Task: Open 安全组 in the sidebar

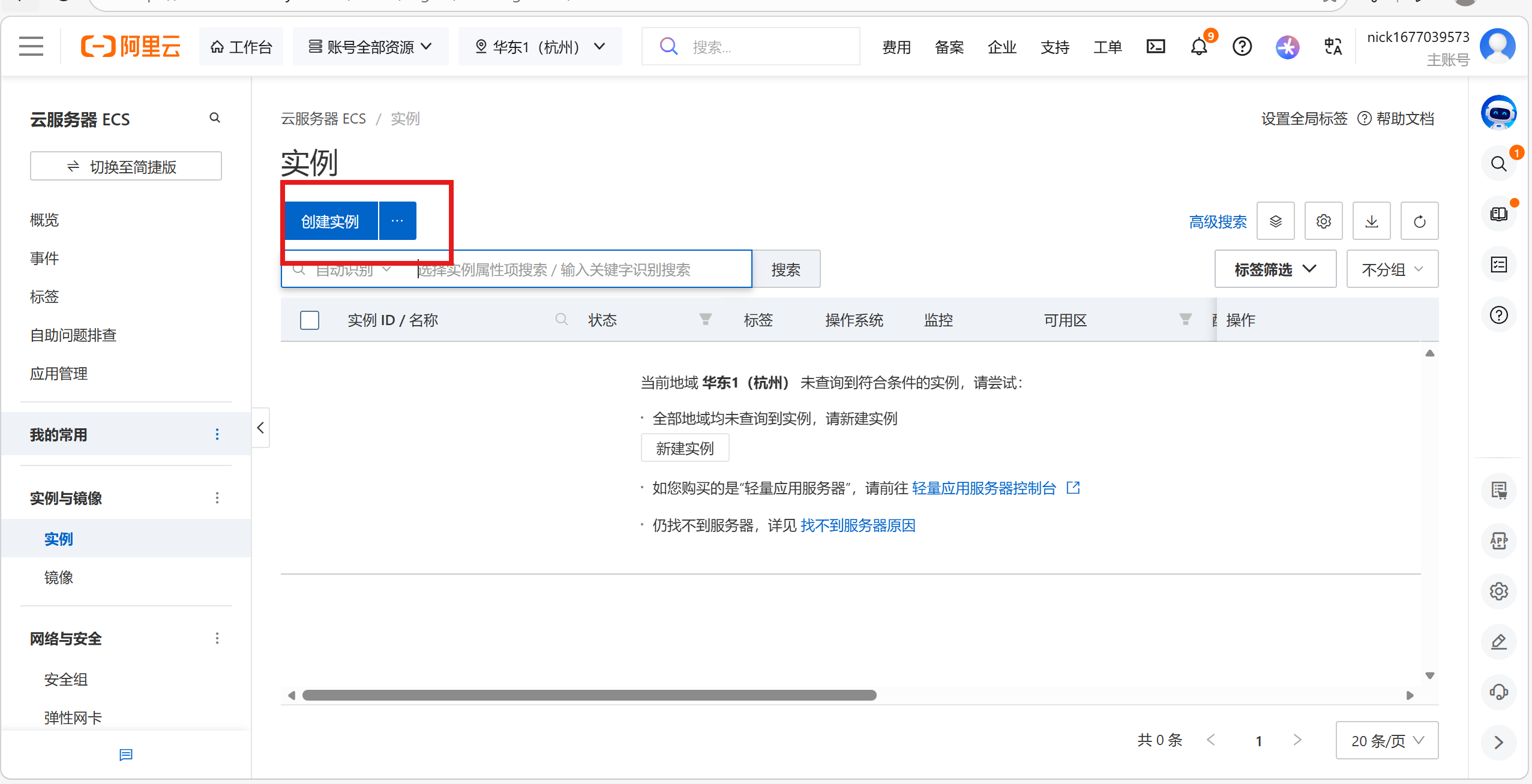Action: [66, 679]
